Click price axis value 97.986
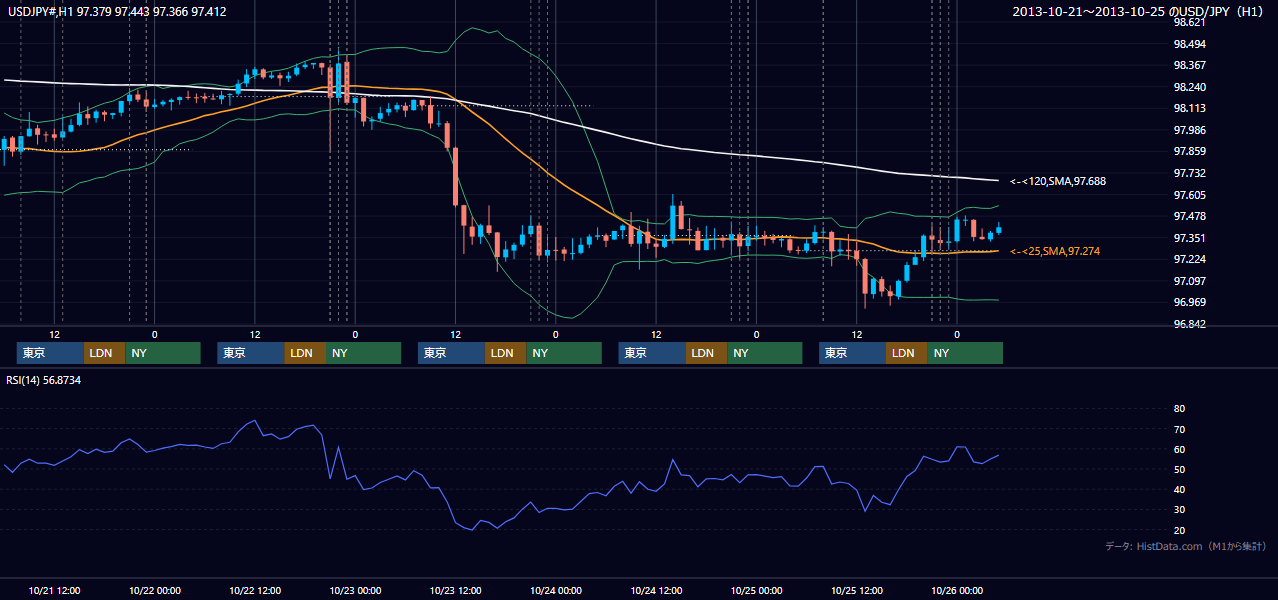 [x=1189, y=130]
